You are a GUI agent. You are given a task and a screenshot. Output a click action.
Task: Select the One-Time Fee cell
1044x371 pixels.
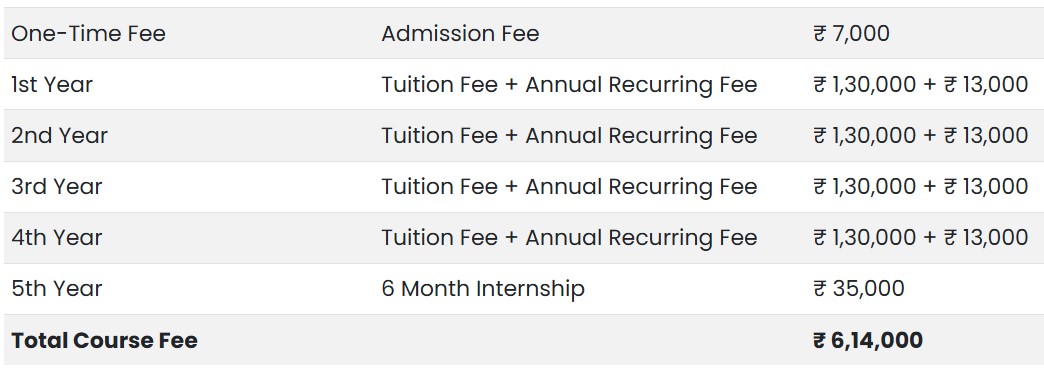coord(89,33)
